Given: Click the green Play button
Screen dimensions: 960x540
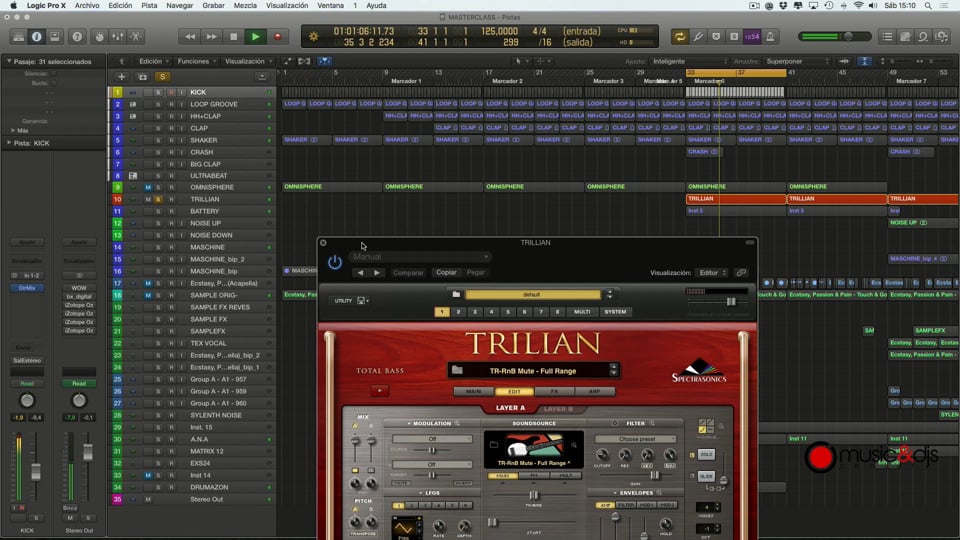Looking at the screenshot, I should pos(255,37).
